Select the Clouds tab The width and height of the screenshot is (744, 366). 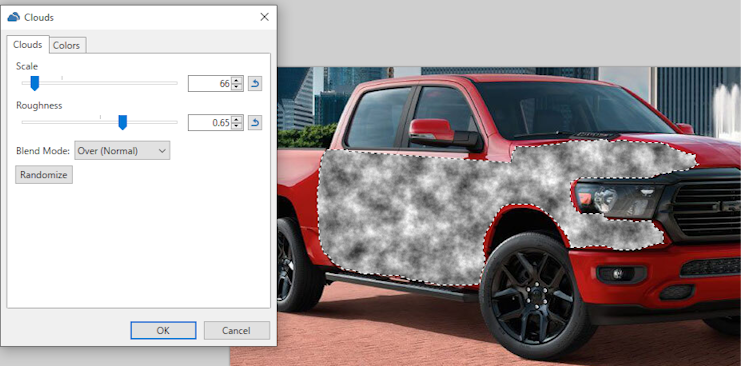coord(28,45)
